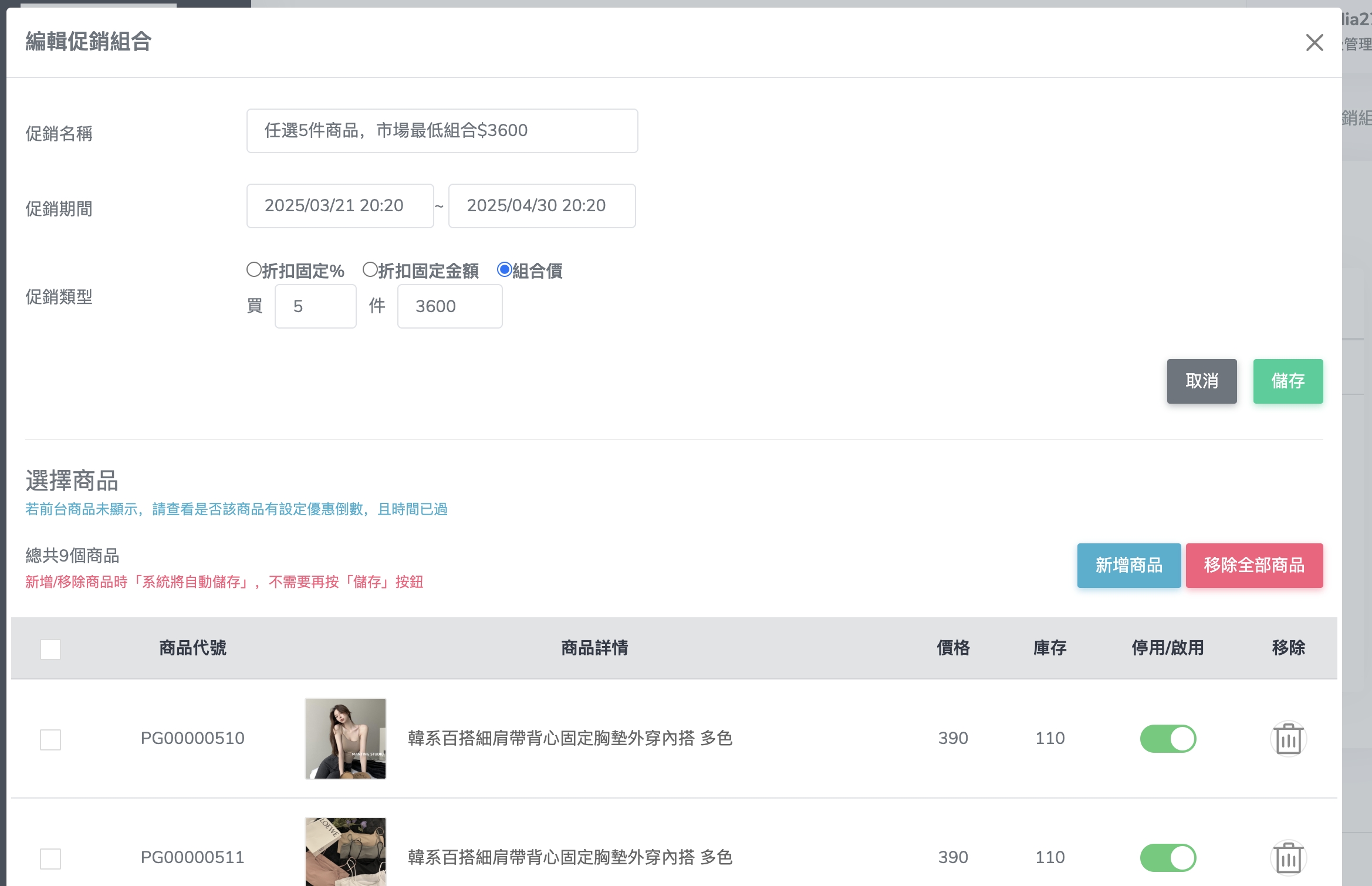The width and height of the screenshot is (1372, 886).
Task: Click the promotion name text field
Action: tap(442, 131)
